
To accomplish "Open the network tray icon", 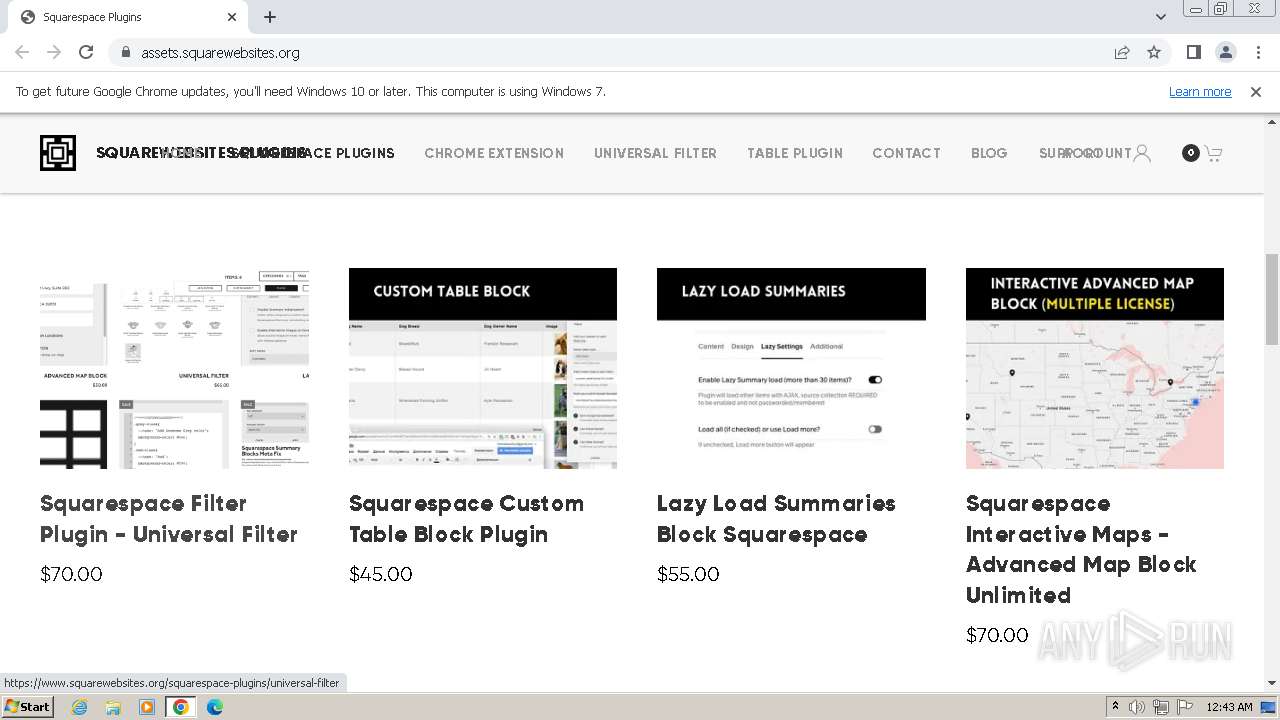I will pyautogui.click(x=1161, y=707).
